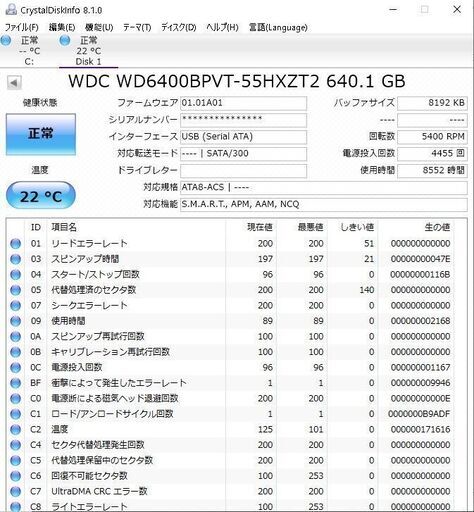Click the 電源投入回数 value 4455 回
The image size is (474, 512).
click(x=432, y=154)
